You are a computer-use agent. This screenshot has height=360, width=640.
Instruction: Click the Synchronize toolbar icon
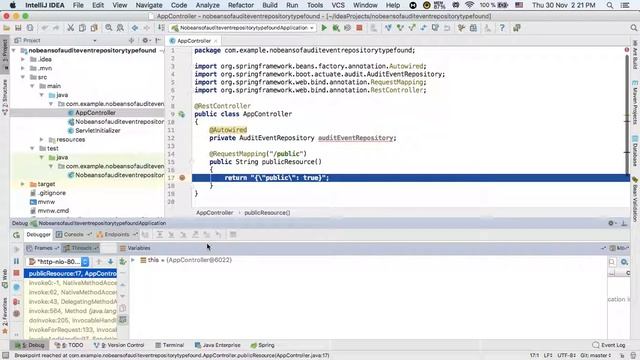(x=30, y=28)
